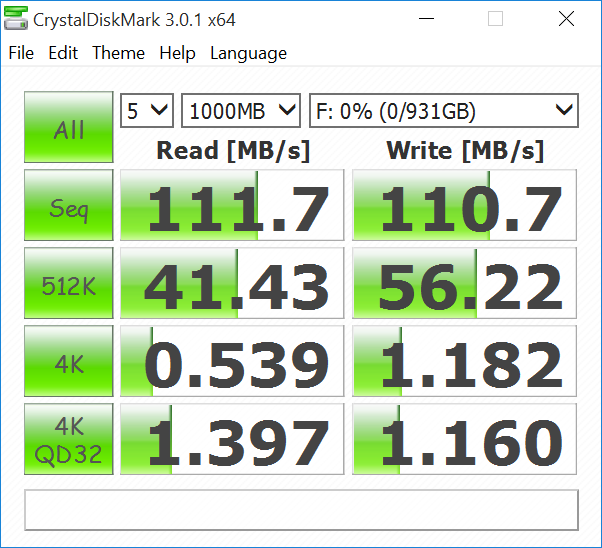Open the Edit menu
602x548 pixels.
63,53
